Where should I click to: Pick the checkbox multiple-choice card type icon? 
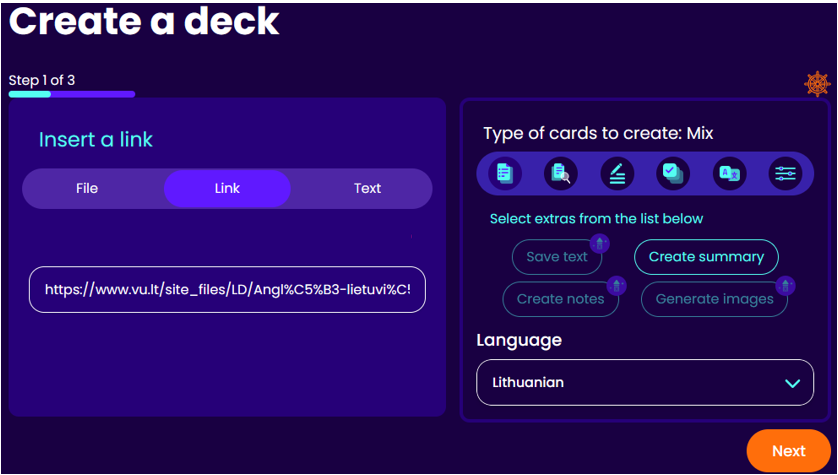click(673, 174)
